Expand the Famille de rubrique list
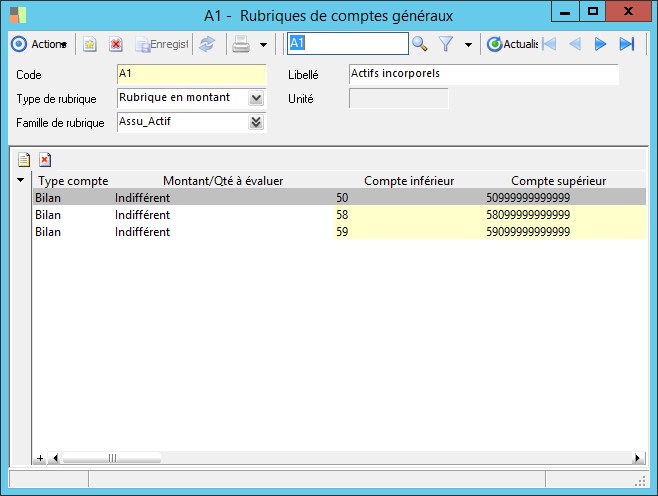658x496 pixels. 256,122
